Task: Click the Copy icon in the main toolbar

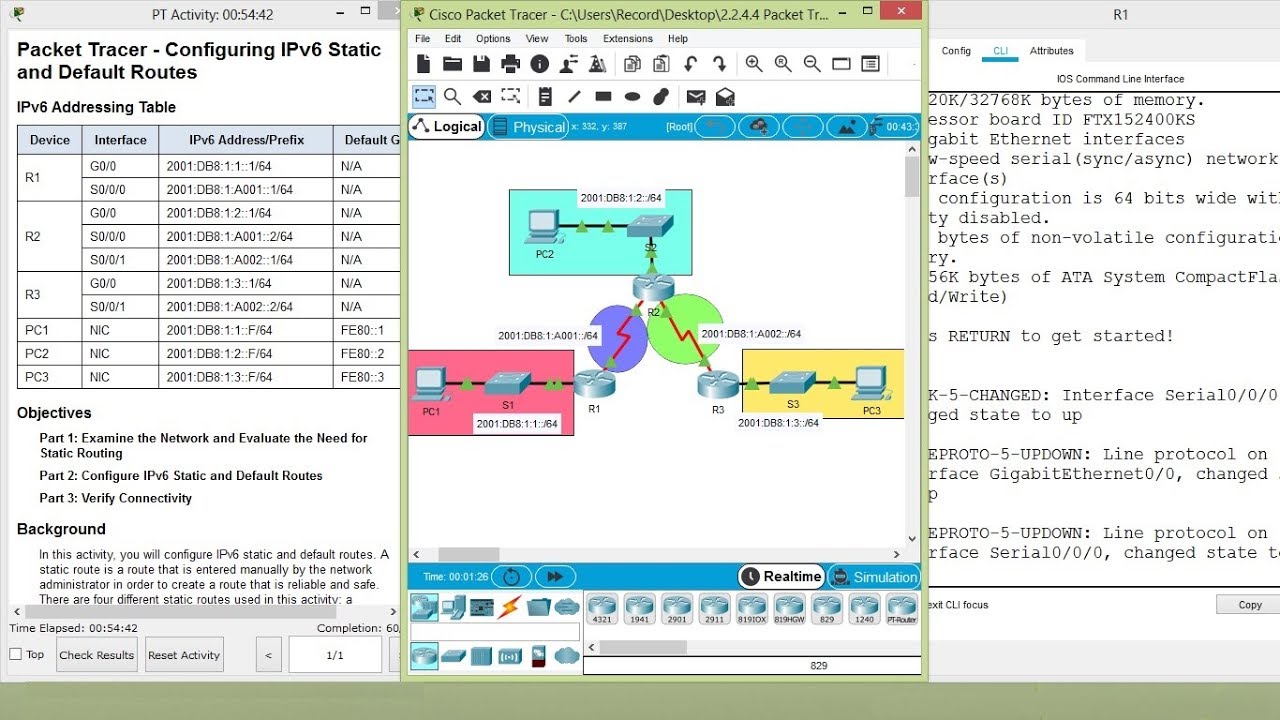Action: pyautogui.click(x=632, y=64)
